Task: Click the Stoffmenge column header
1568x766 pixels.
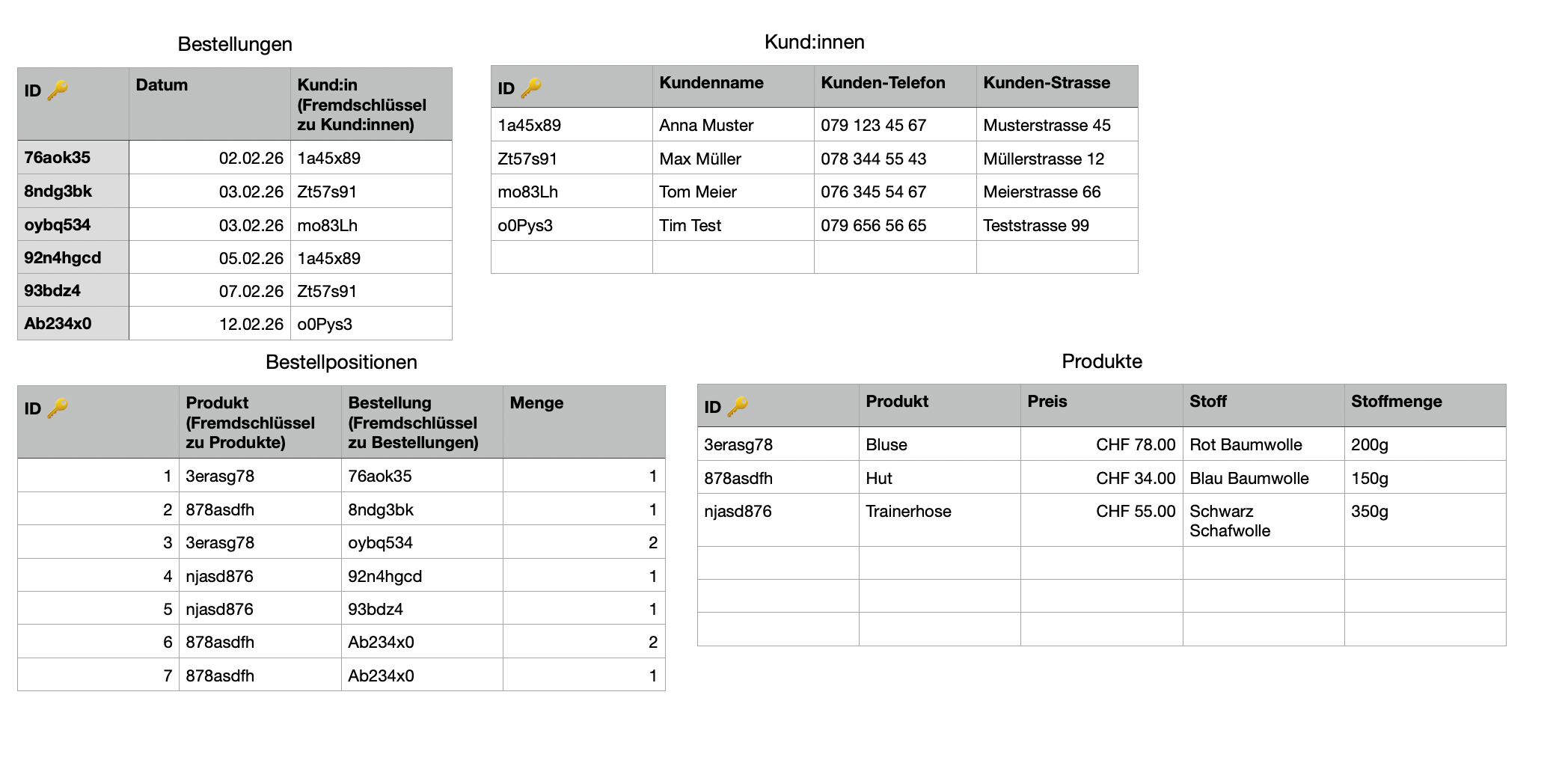Action: (1396, 402)
